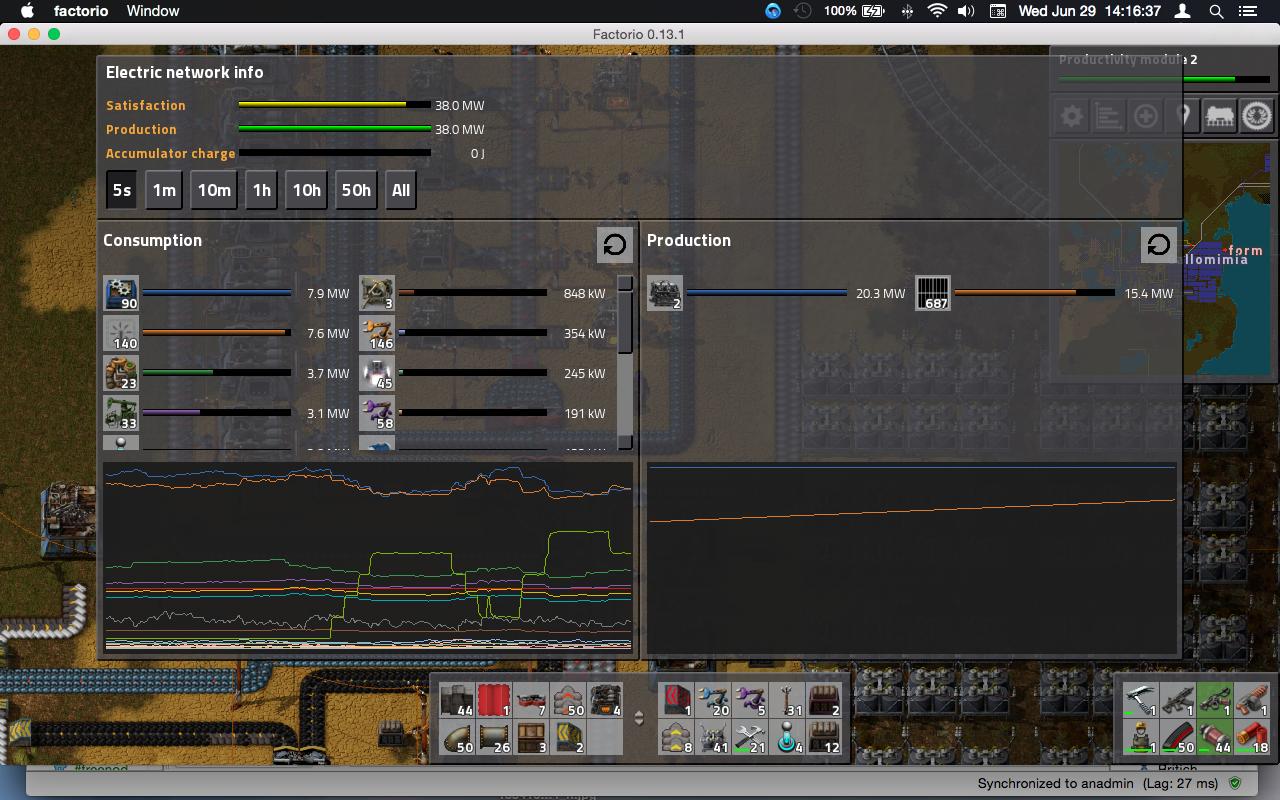This screenshot has height=800, width=1280.
Task: Select green highlighted ammo slot with 44
Action: point(1215,737)
